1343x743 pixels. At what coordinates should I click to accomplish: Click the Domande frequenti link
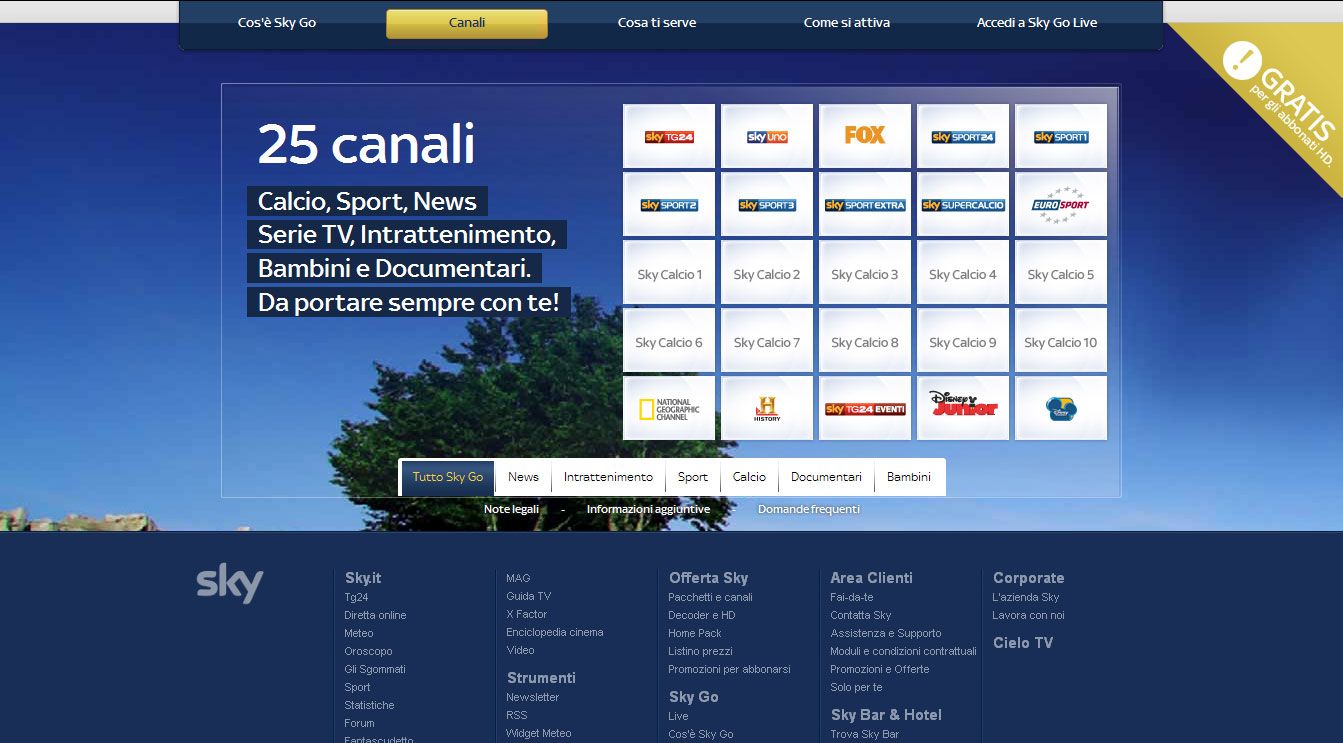tap(808, 509)
